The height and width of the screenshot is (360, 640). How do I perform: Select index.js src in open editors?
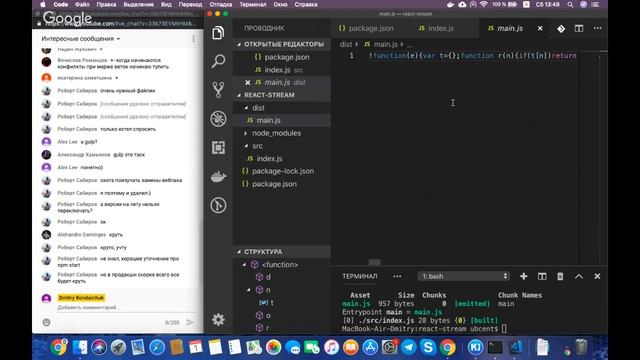[282, 70]
